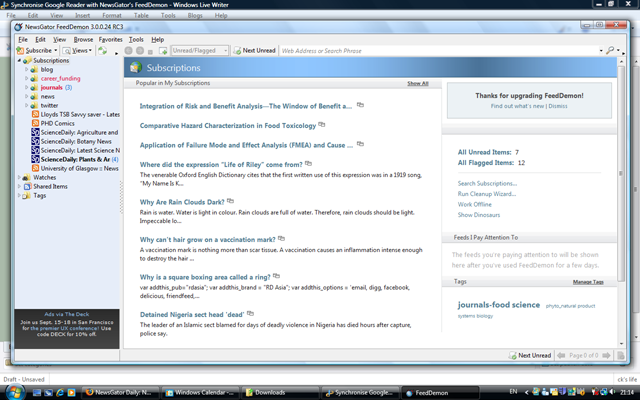Open the Subscribe dropdown arrow

coord(56,51)
